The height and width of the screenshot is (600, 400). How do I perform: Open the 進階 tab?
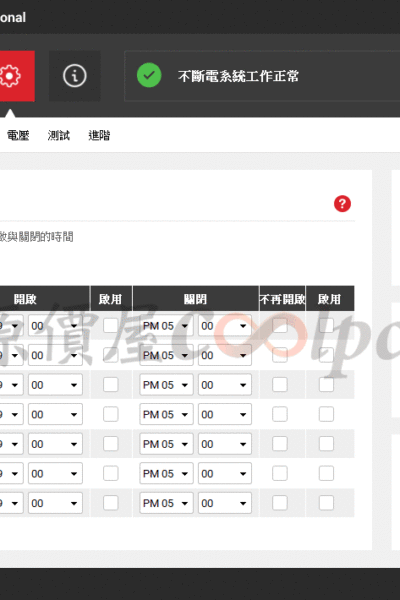click(99, 135)
